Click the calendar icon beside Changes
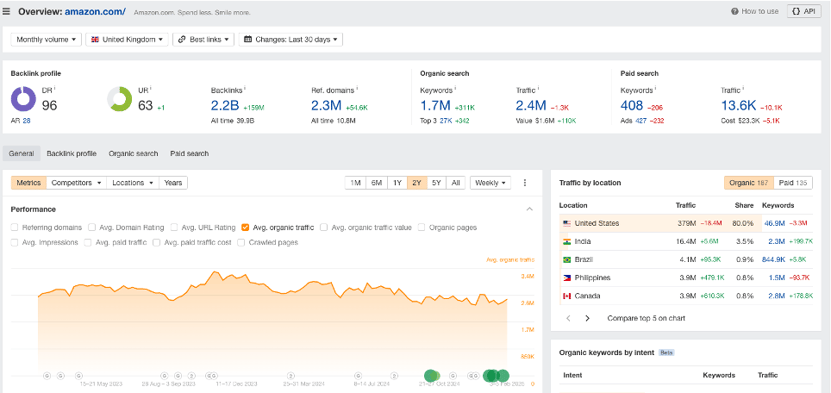Image resolution: width=831 pixels, height=393 pixels. (247, 40)
